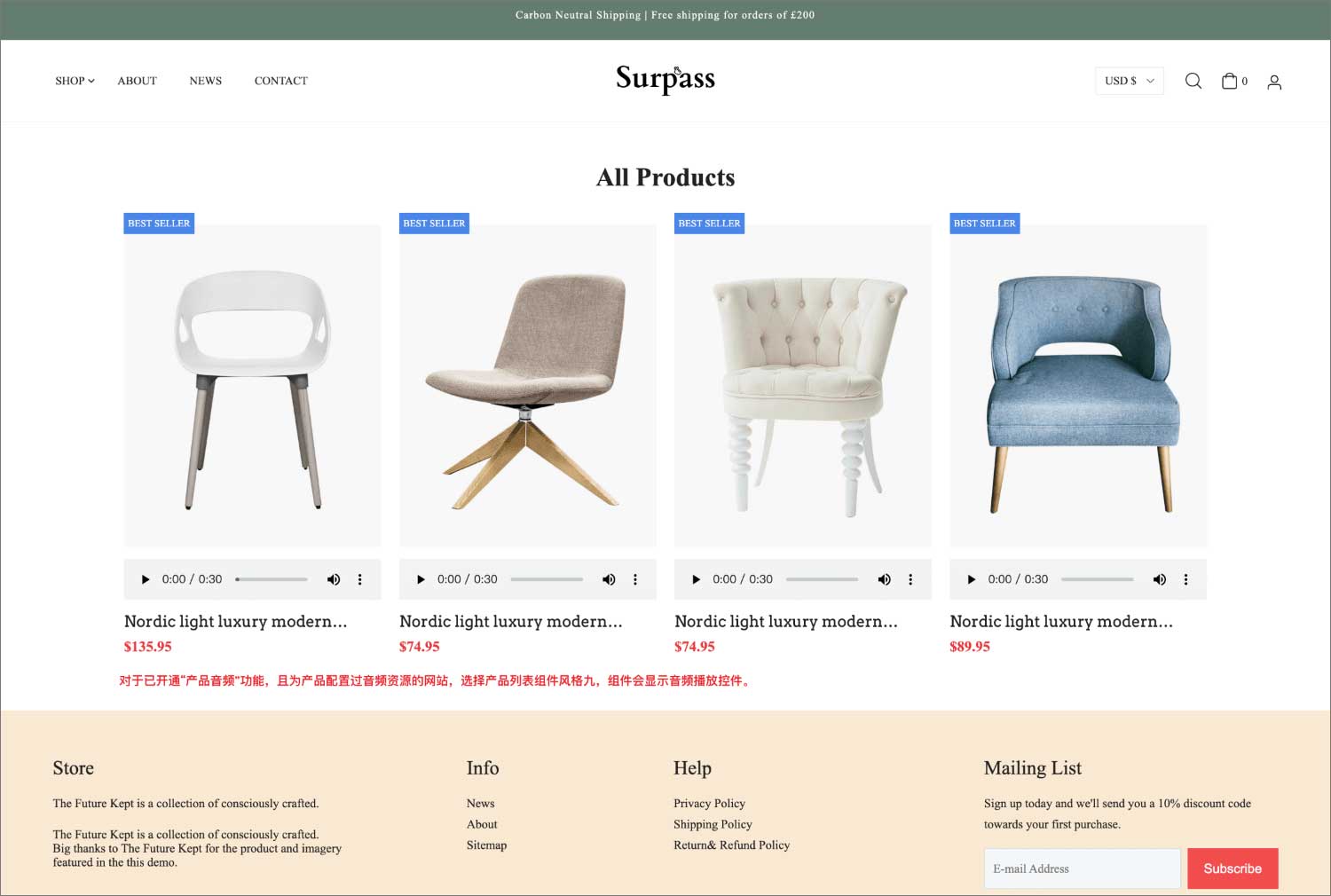Mute audio under the tufted cream chair

(x=884, y=579)
